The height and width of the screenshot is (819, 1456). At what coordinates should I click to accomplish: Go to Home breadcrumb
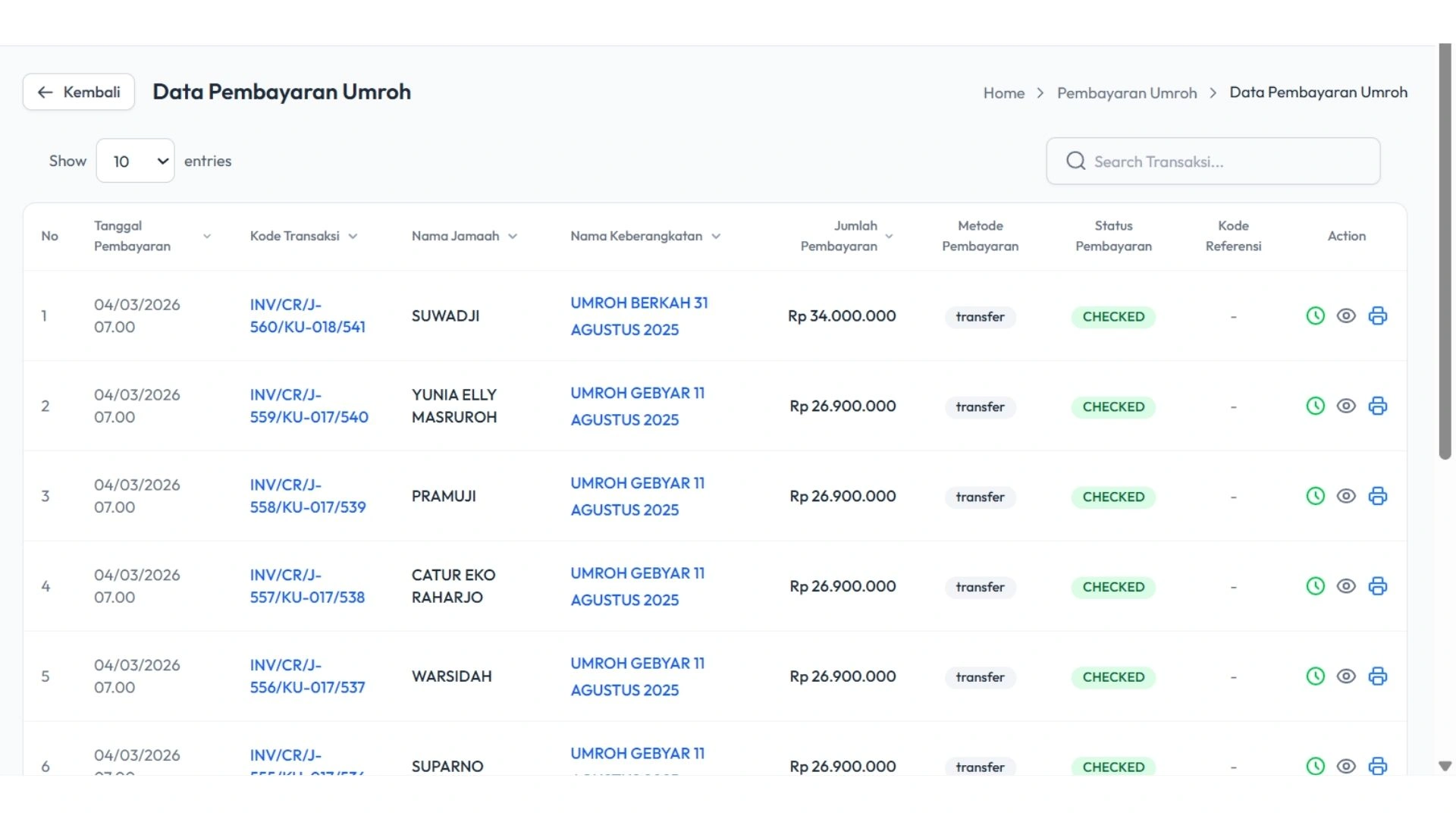coord(1003,93)
